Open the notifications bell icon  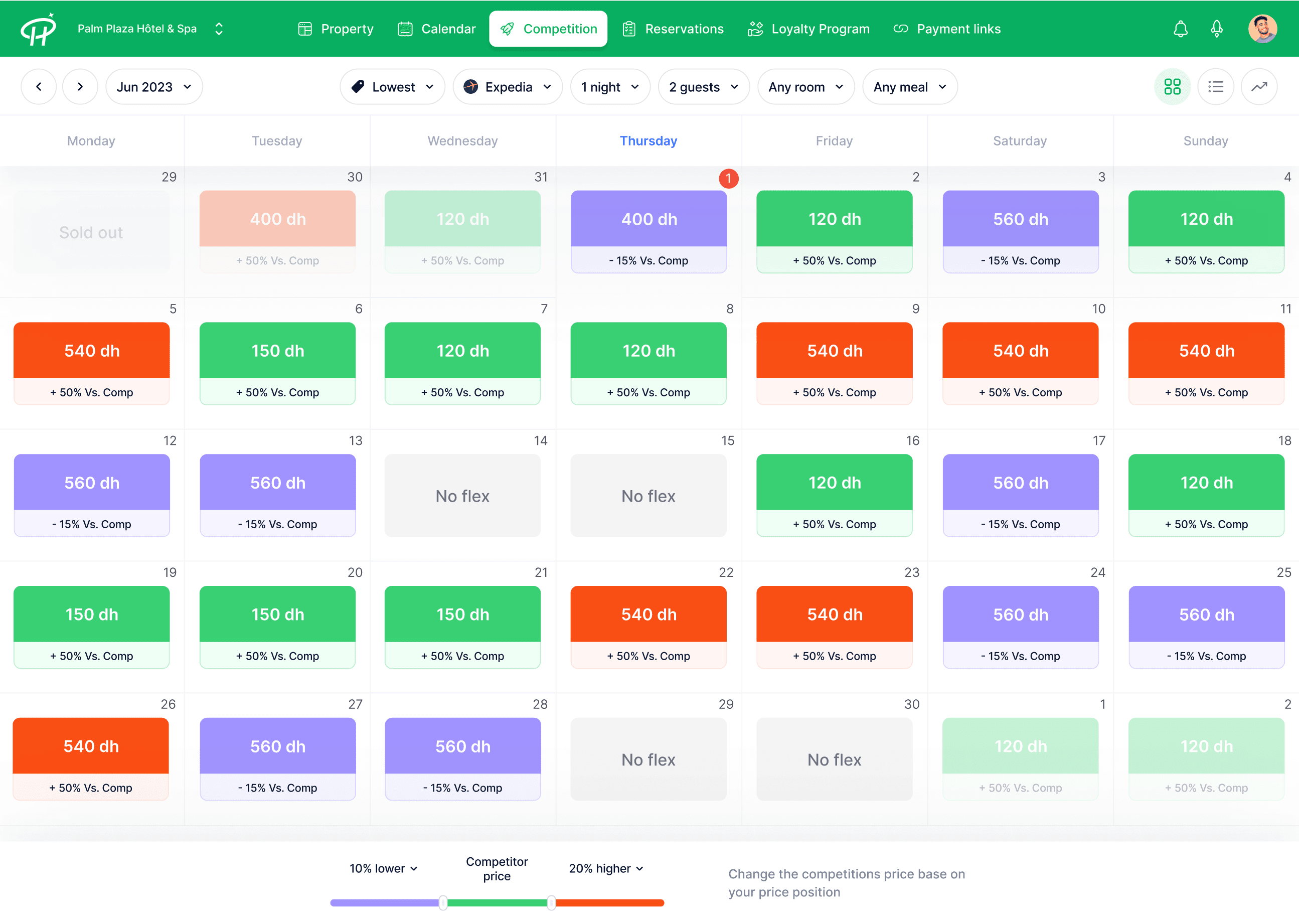click(x=1181, y=29)
